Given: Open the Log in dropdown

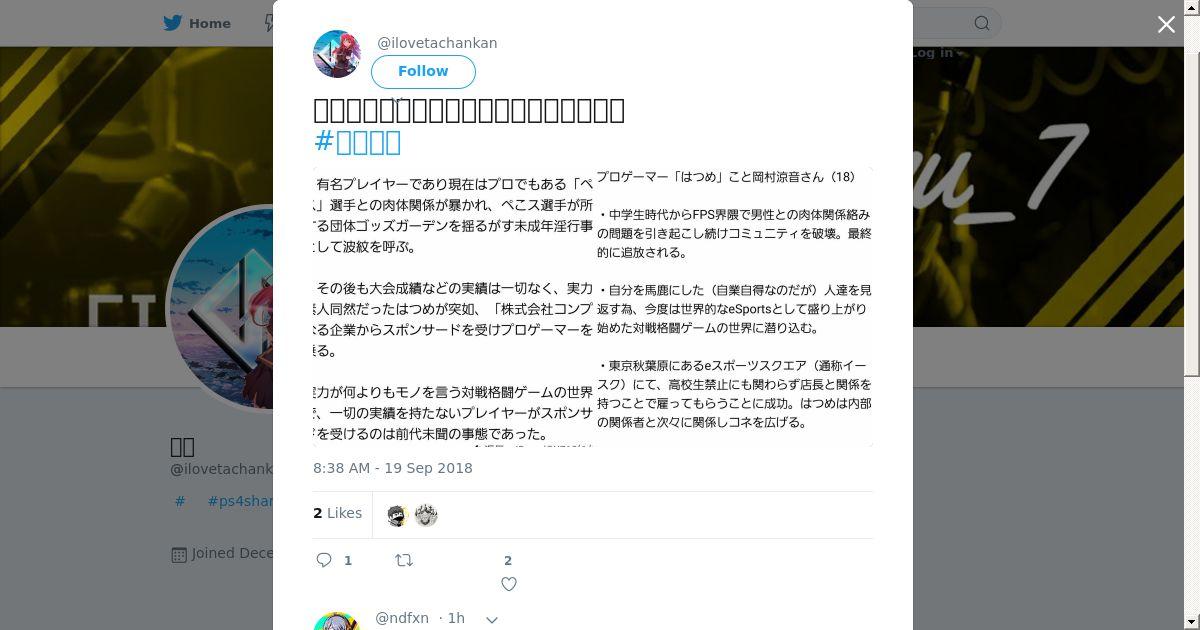Looking at the screenshot, I should (936, 53).
